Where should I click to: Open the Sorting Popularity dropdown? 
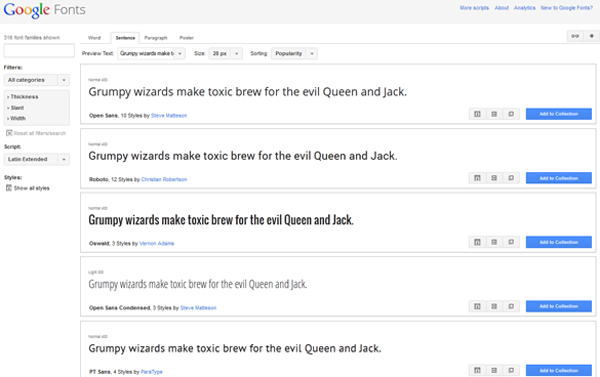click(294, 54)
